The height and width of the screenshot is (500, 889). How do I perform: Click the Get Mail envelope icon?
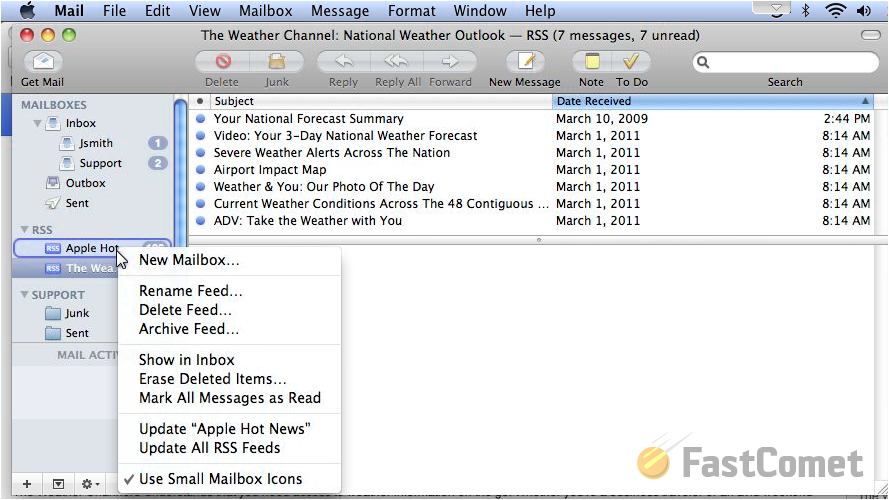[x=43, y=61]
